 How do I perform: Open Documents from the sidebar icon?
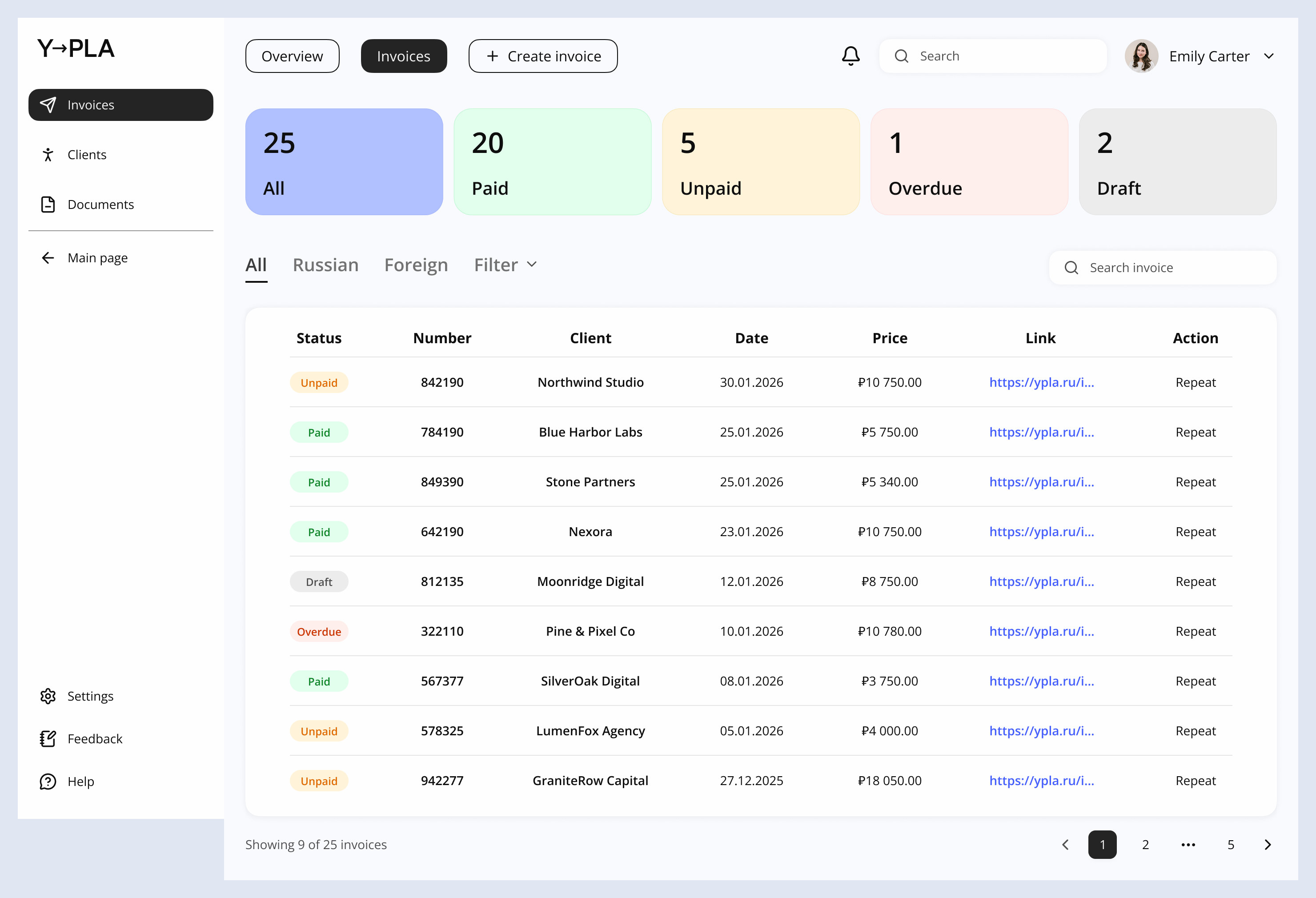49,204
